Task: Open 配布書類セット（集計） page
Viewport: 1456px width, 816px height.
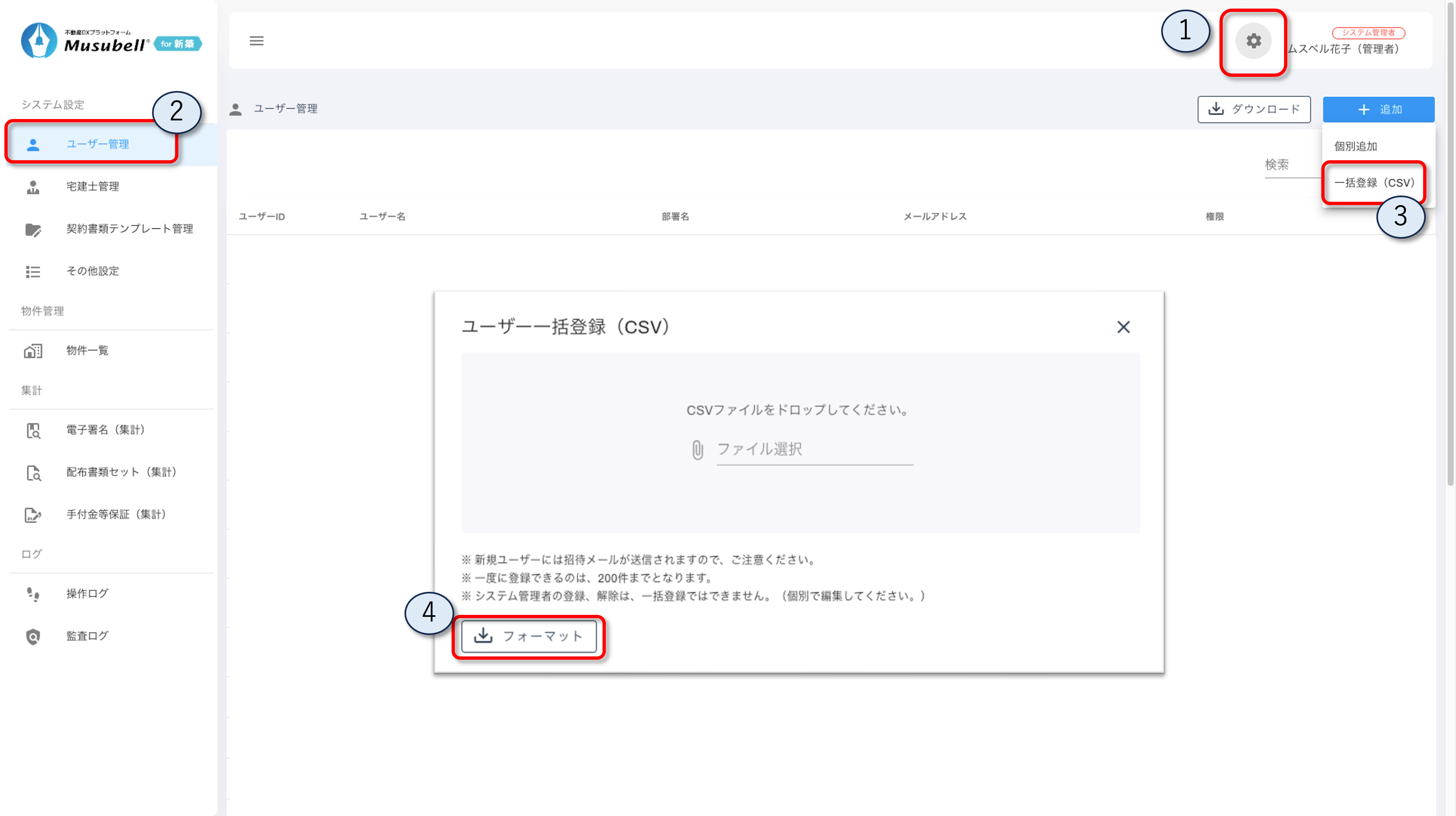Action: pos(121,472)
